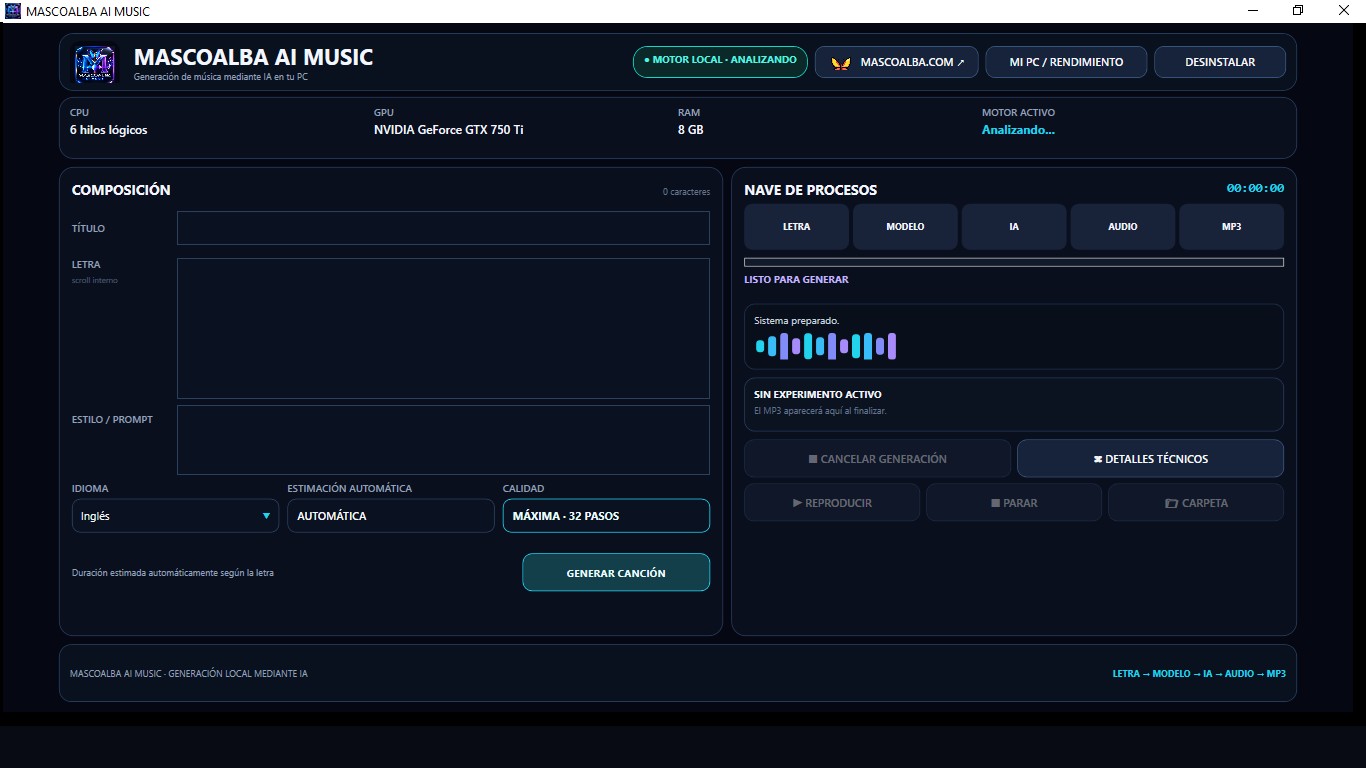
Task: Click the generation progress bar
Action: [x=1014, y=262]
